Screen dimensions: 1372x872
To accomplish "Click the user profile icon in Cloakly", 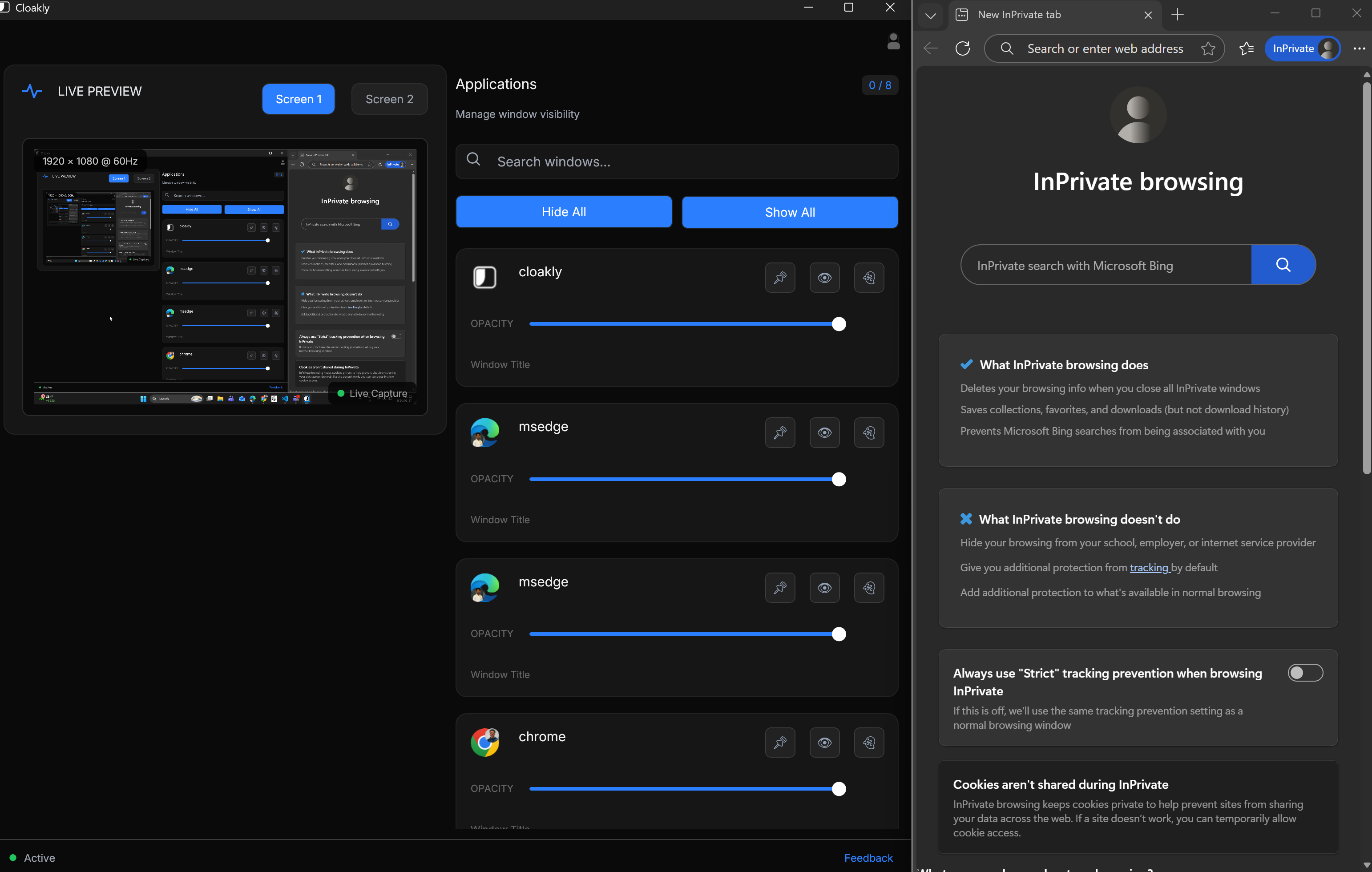I will (893, 41).
